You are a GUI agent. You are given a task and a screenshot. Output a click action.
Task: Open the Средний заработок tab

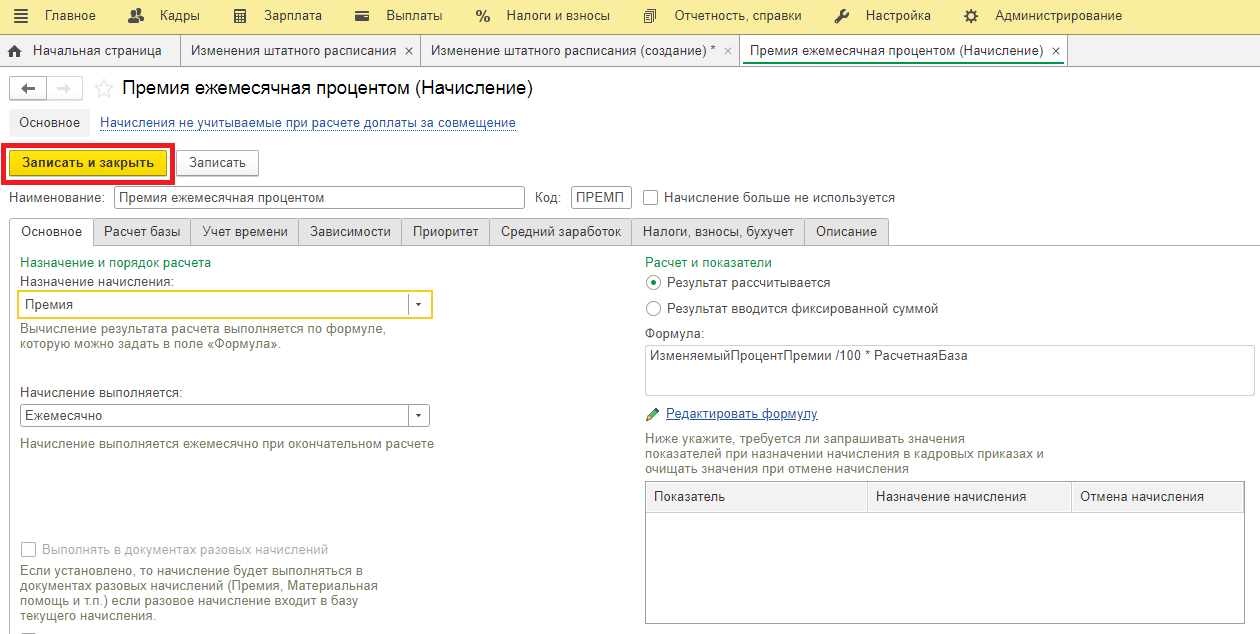561,232
